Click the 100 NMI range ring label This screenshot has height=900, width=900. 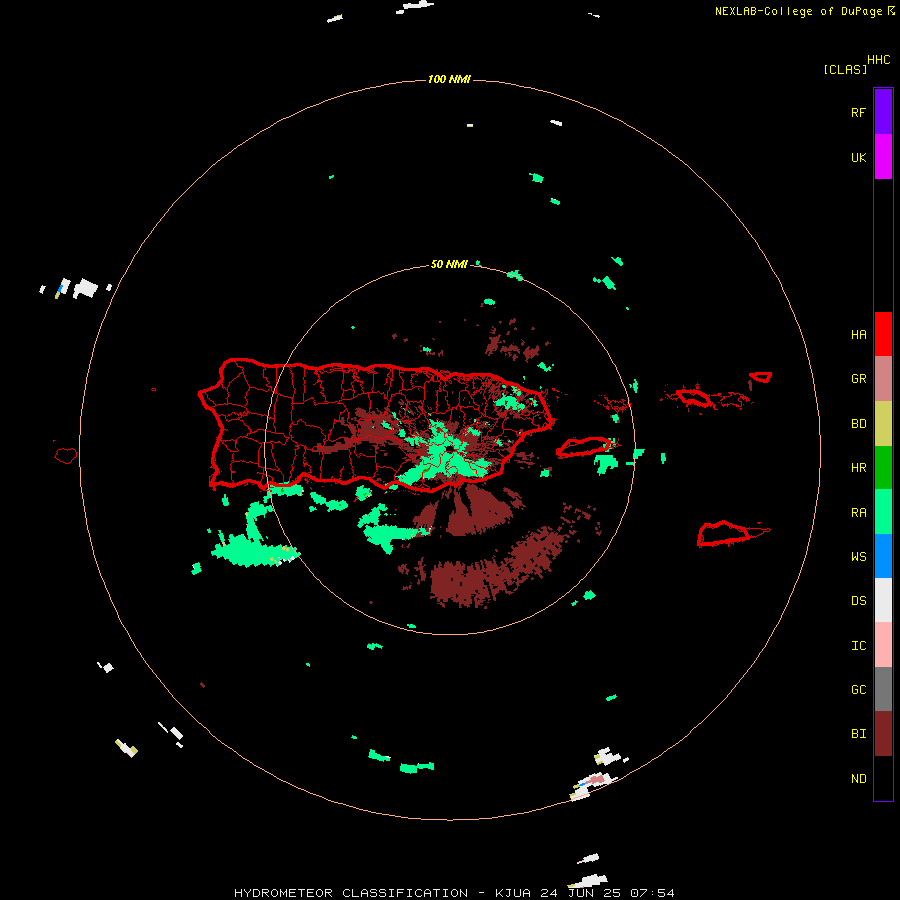449,79
